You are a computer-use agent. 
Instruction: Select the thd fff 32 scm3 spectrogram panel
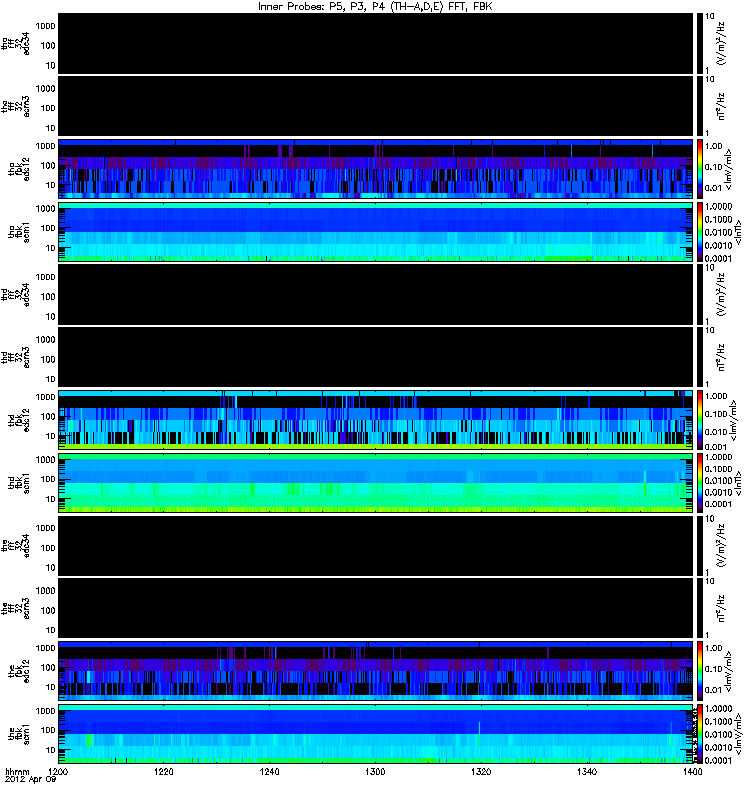tap(378, 358)
